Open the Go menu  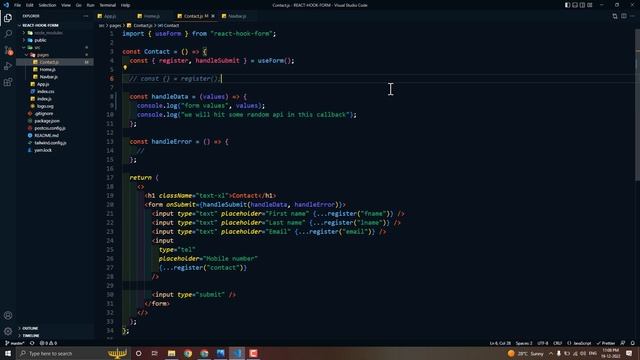click(x=78, y=5)
